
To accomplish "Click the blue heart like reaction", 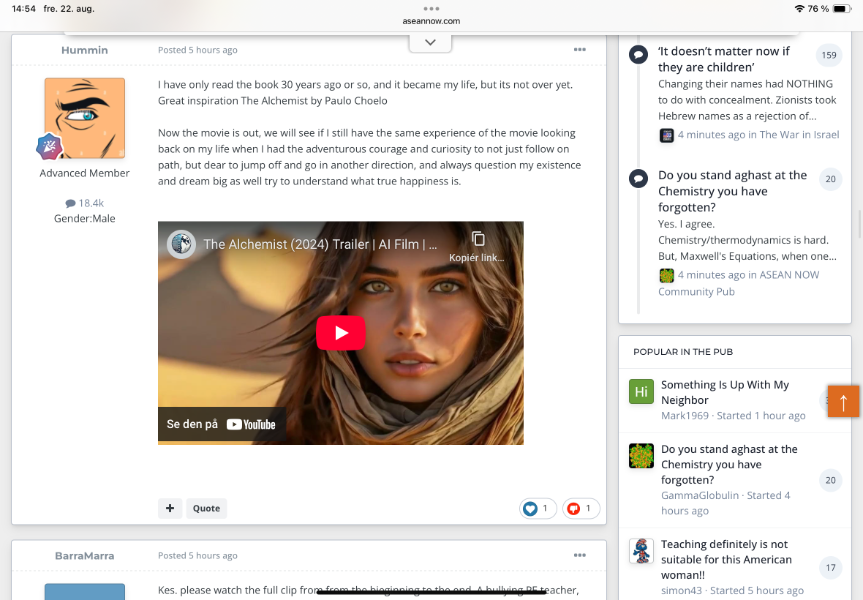I will [x=531, y=509].
